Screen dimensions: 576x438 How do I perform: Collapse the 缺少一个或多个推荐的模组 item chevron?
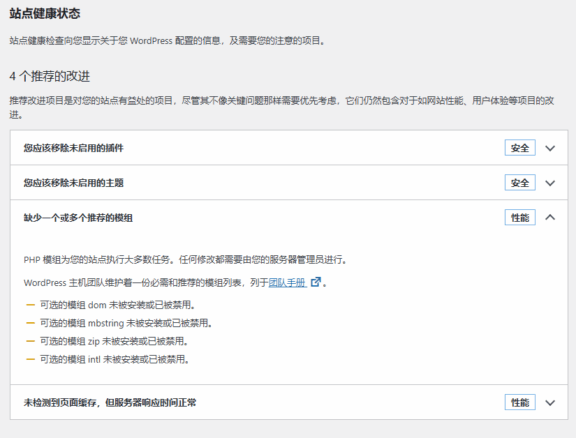550,218
